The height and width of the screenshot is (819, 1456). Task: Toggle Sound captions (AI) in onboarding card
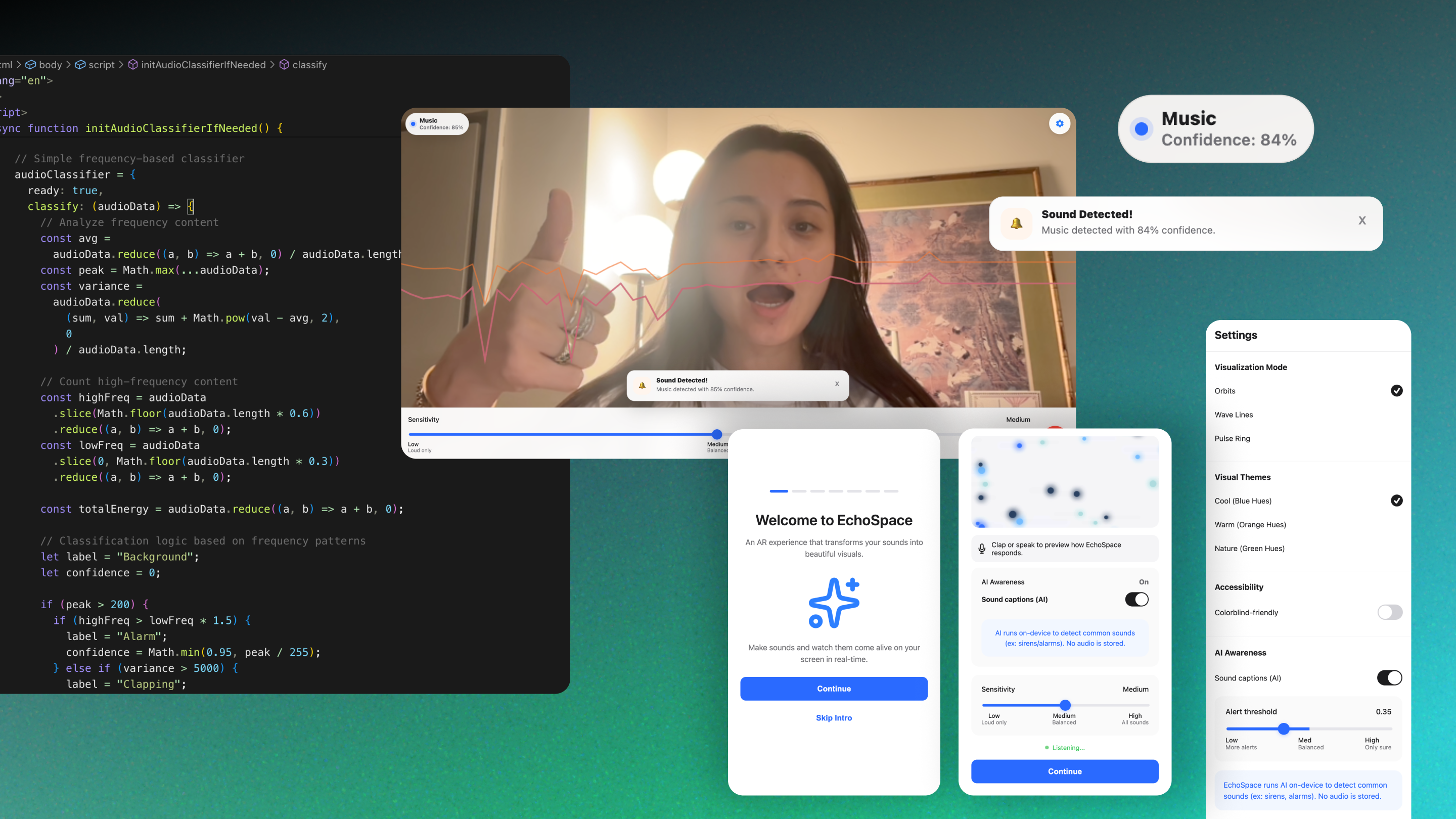(1136, 599)
